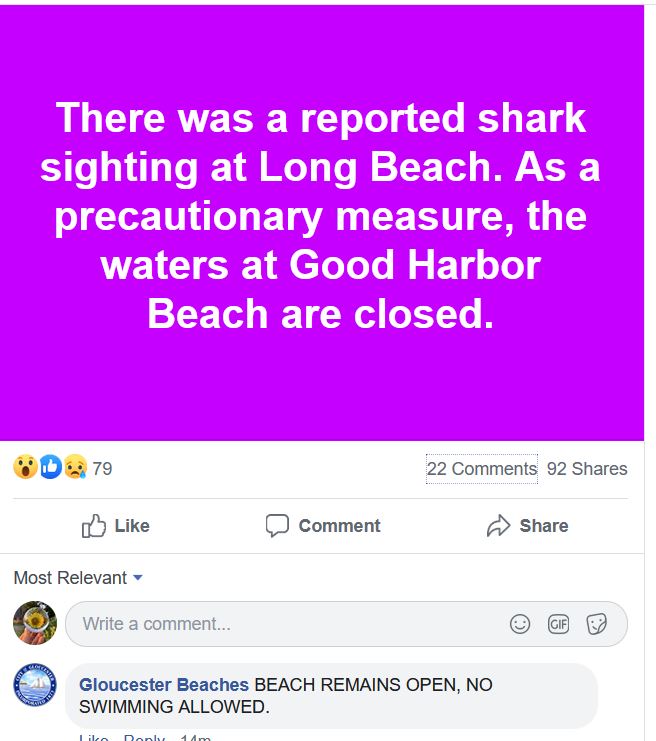Image resolution: width=656 pixels, height=741 pixels.
Task: Click the Wow reaction emoji icon
Action: pos(25,467)
